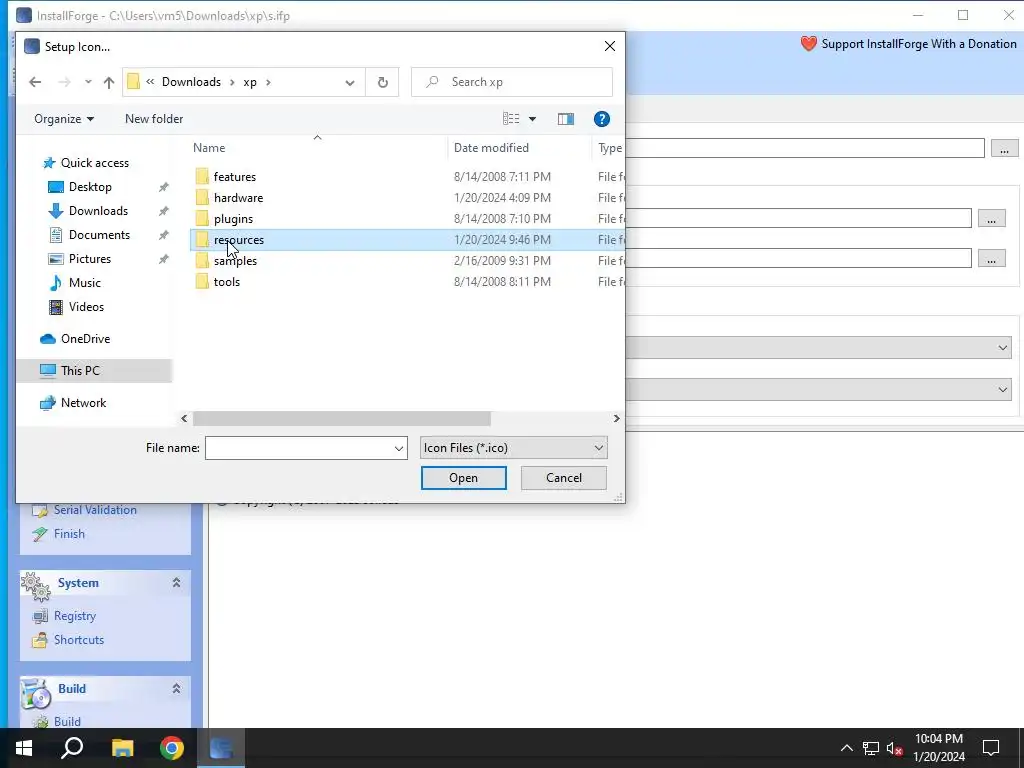Collapse the Build section chevron

(x=176, y=688)
